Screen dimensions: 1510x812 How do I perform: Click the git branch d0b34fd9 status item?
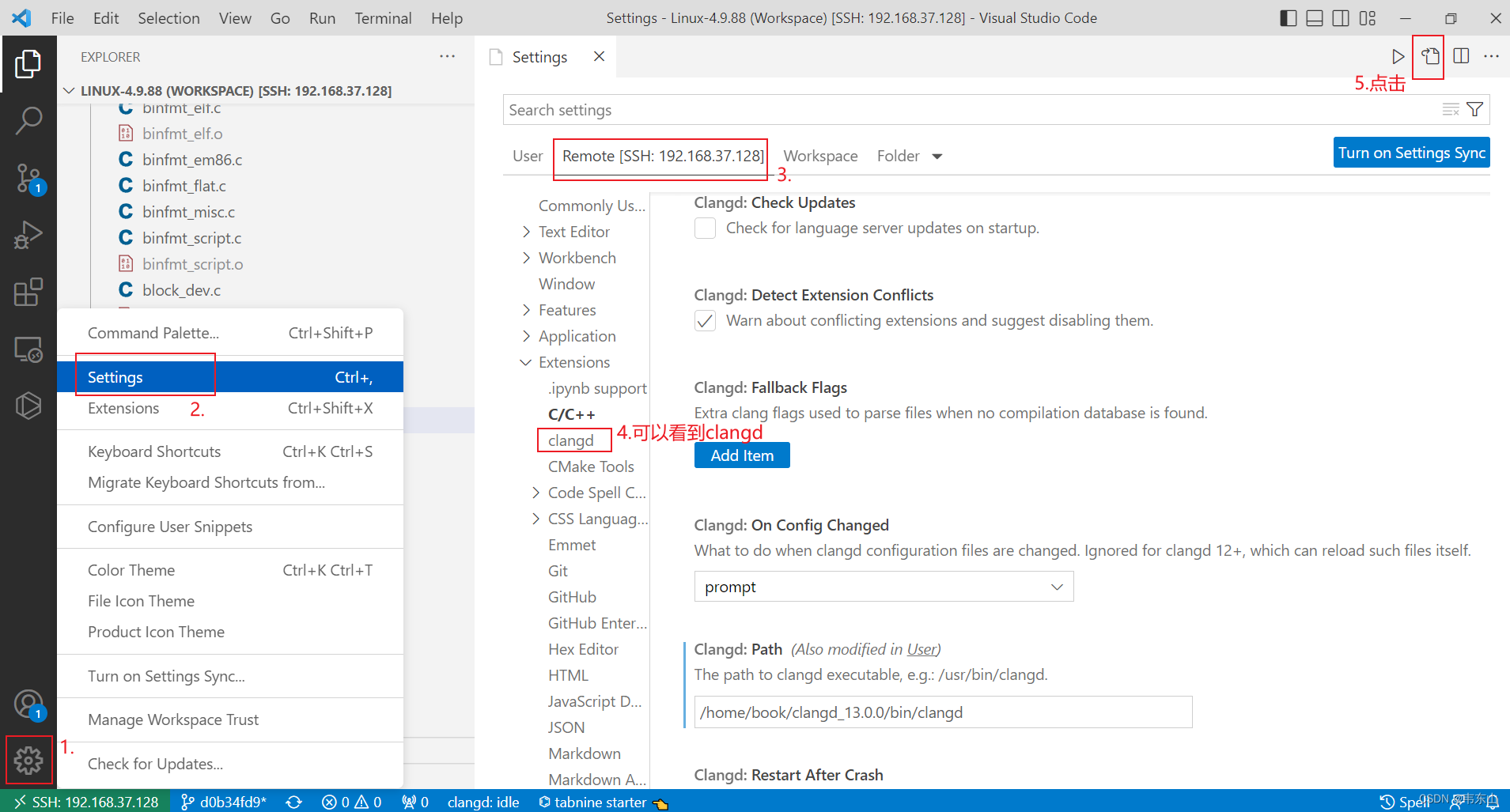click(x=224, y=802)
